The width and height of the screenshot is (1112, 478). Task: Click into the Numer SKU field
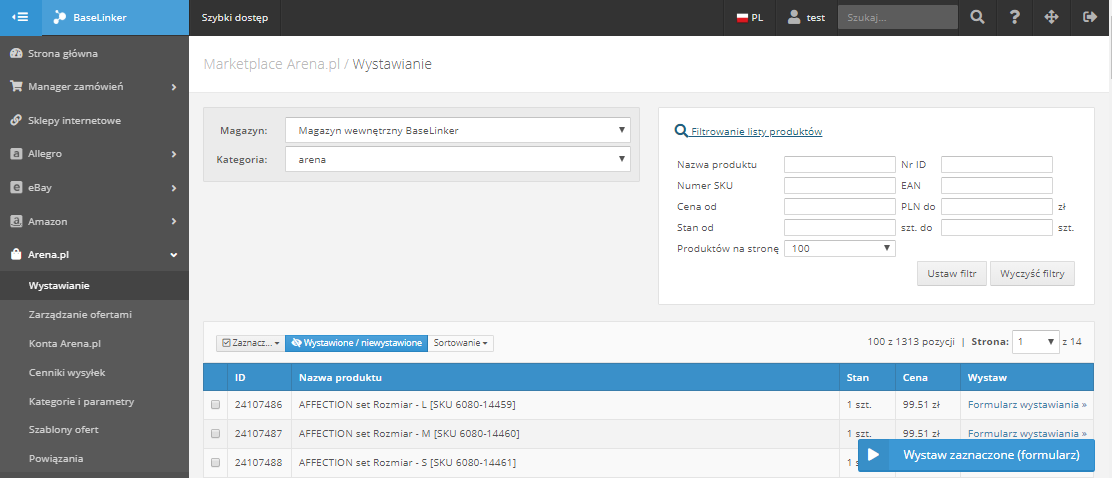(840, 186)
